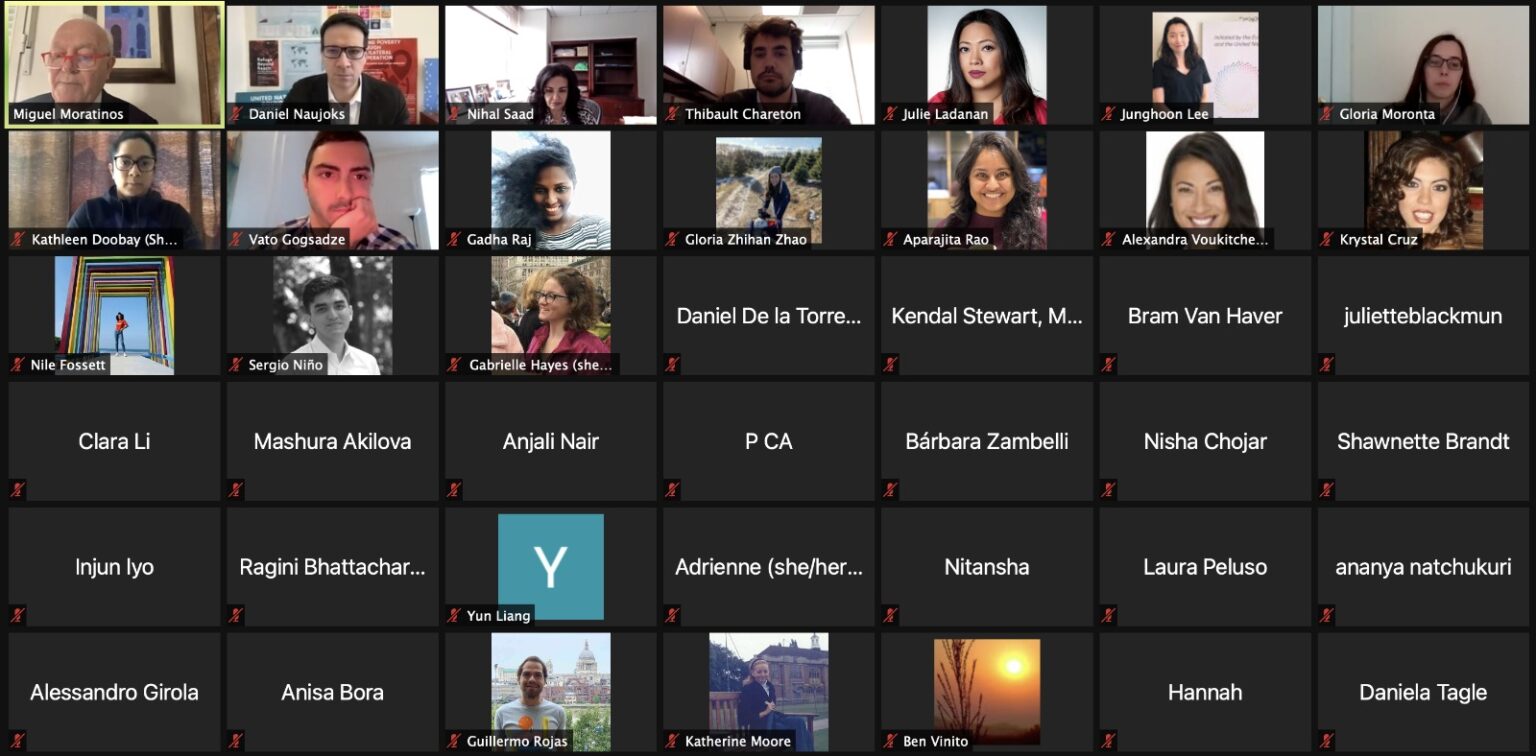
Task: Click muted mic icon on Daniela Tagle tile
Action: tap(1327, 741)
